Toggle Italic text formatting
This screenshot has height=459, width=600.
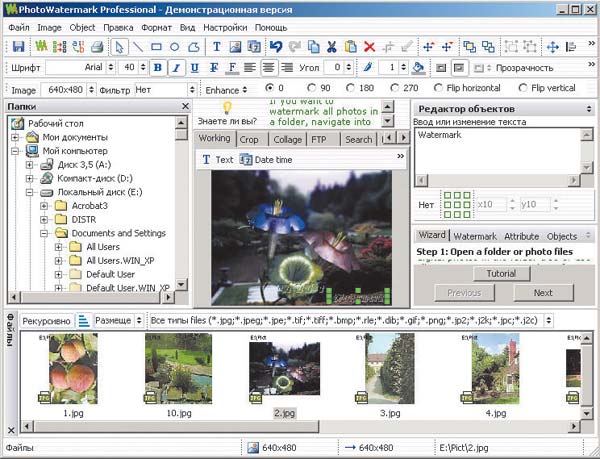(x=176, y=68)
